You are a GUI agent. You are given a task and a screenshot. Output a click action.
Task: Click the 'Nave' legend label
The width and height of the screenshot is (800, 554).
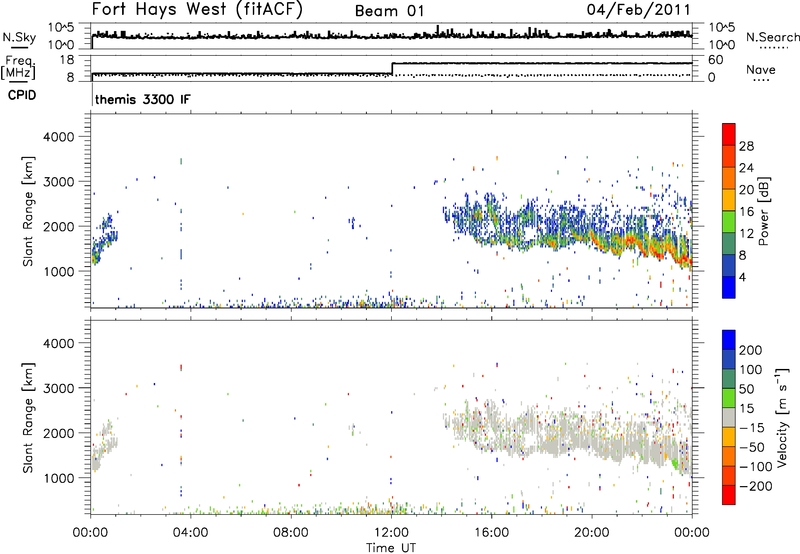click(x=761, y=69)
